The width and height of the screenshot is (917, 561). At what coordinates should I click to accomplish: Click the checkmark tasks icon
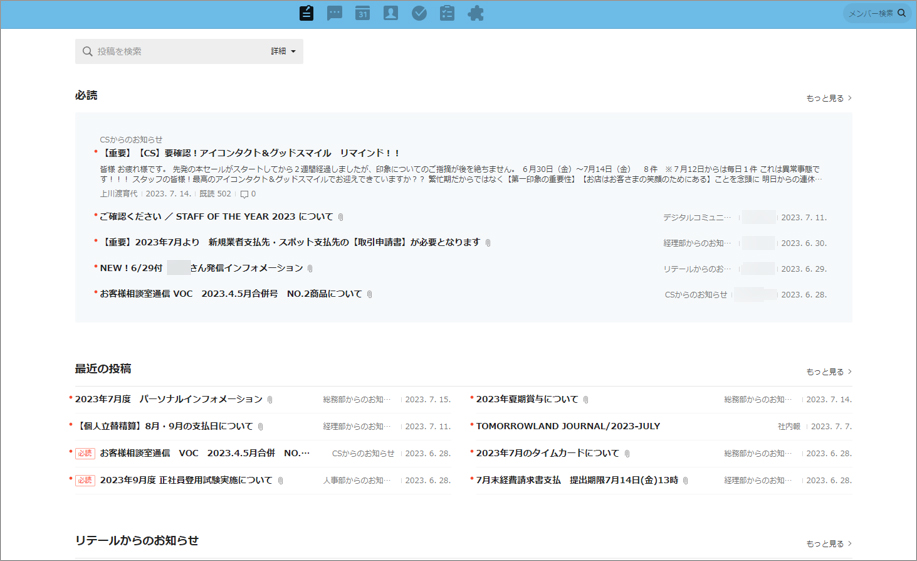coord(419,14)
